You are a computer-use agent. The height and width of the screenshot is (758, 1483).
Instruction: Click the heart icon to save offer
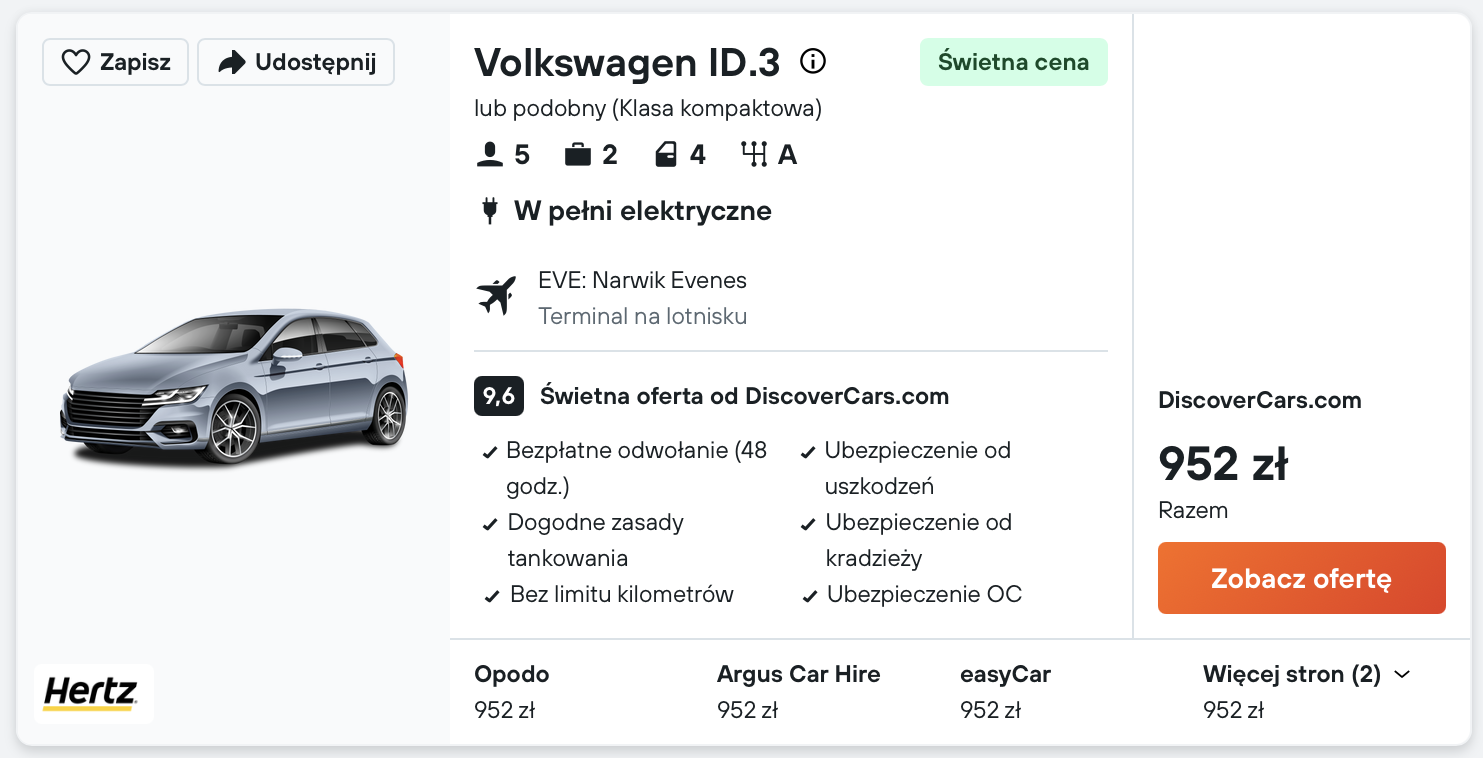[76, 63]
